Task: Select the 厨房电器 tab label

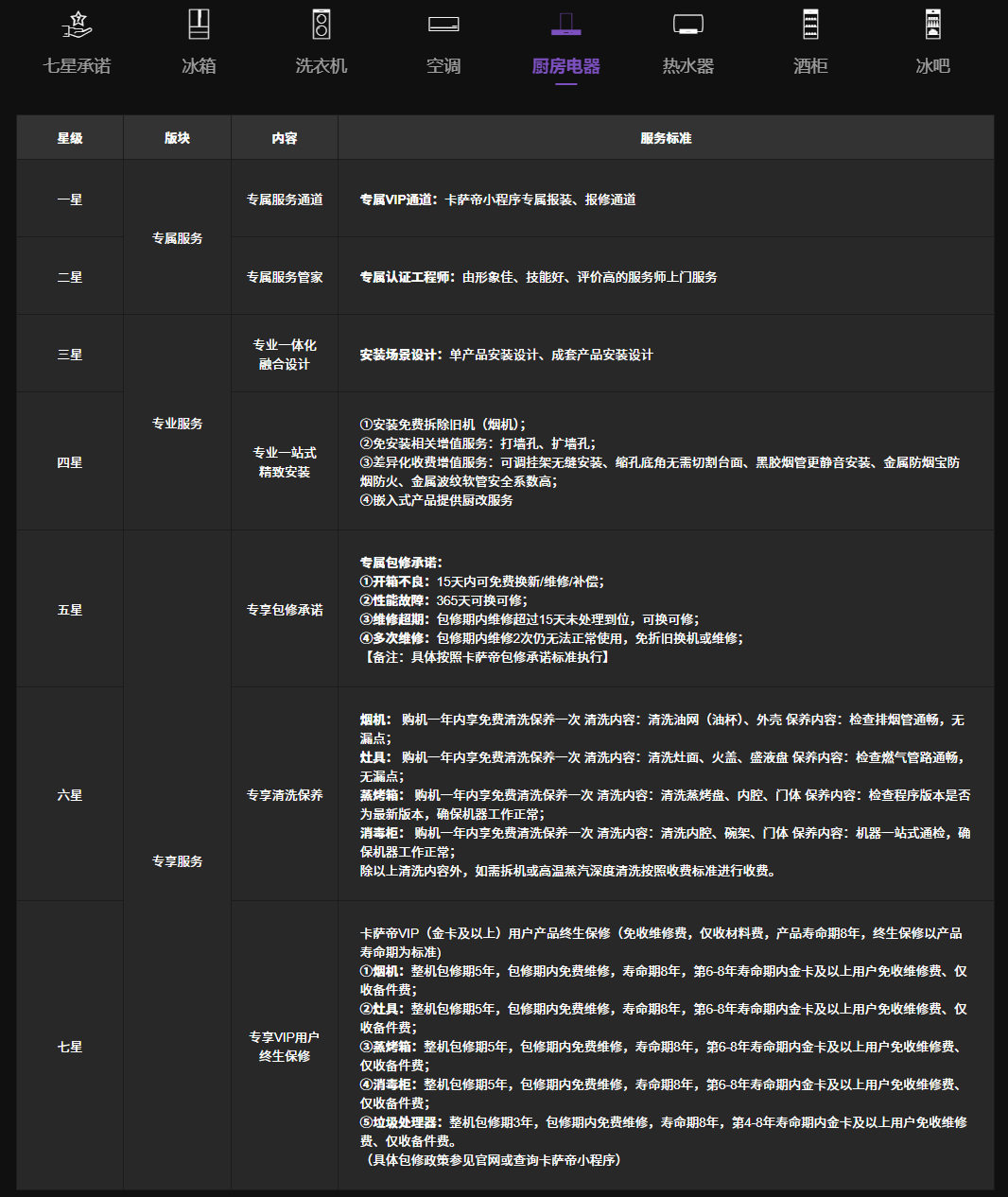Action: coord(565,66)
